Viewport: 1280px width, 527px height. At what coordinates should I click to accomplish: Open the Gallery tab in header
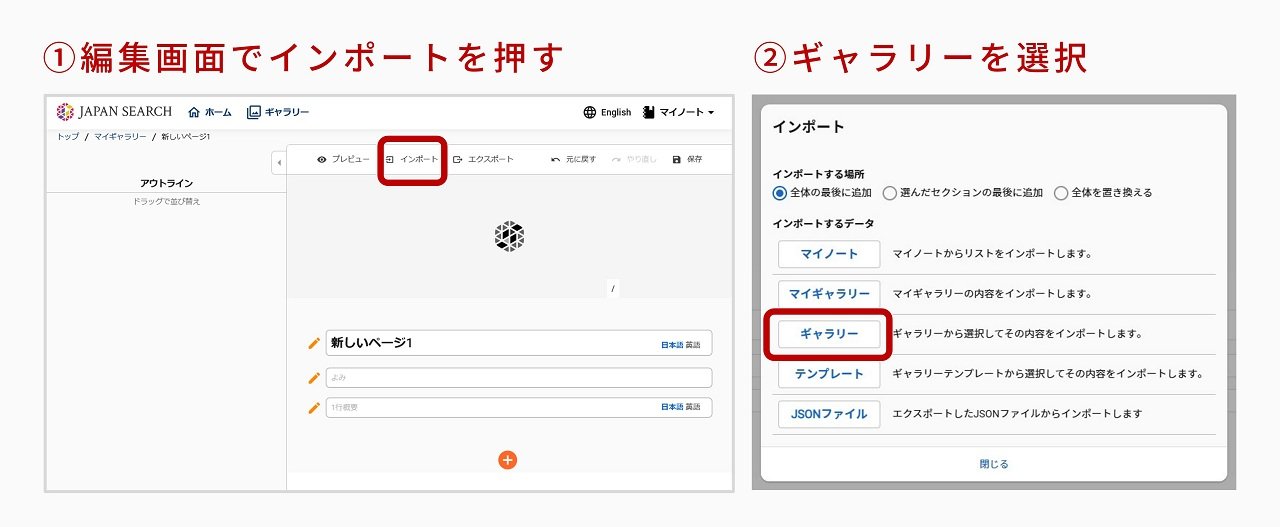[x=278, y=113]
